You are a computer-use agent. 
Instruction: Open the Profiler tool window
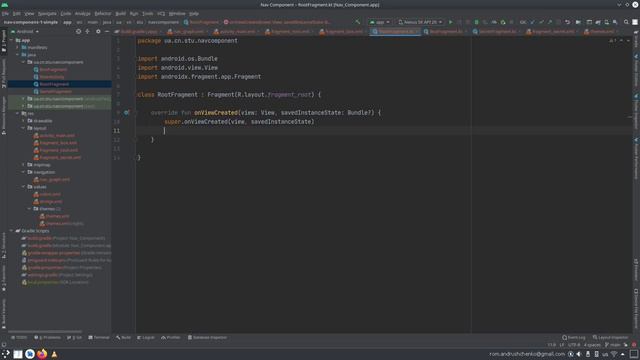(x=171, y=338)
